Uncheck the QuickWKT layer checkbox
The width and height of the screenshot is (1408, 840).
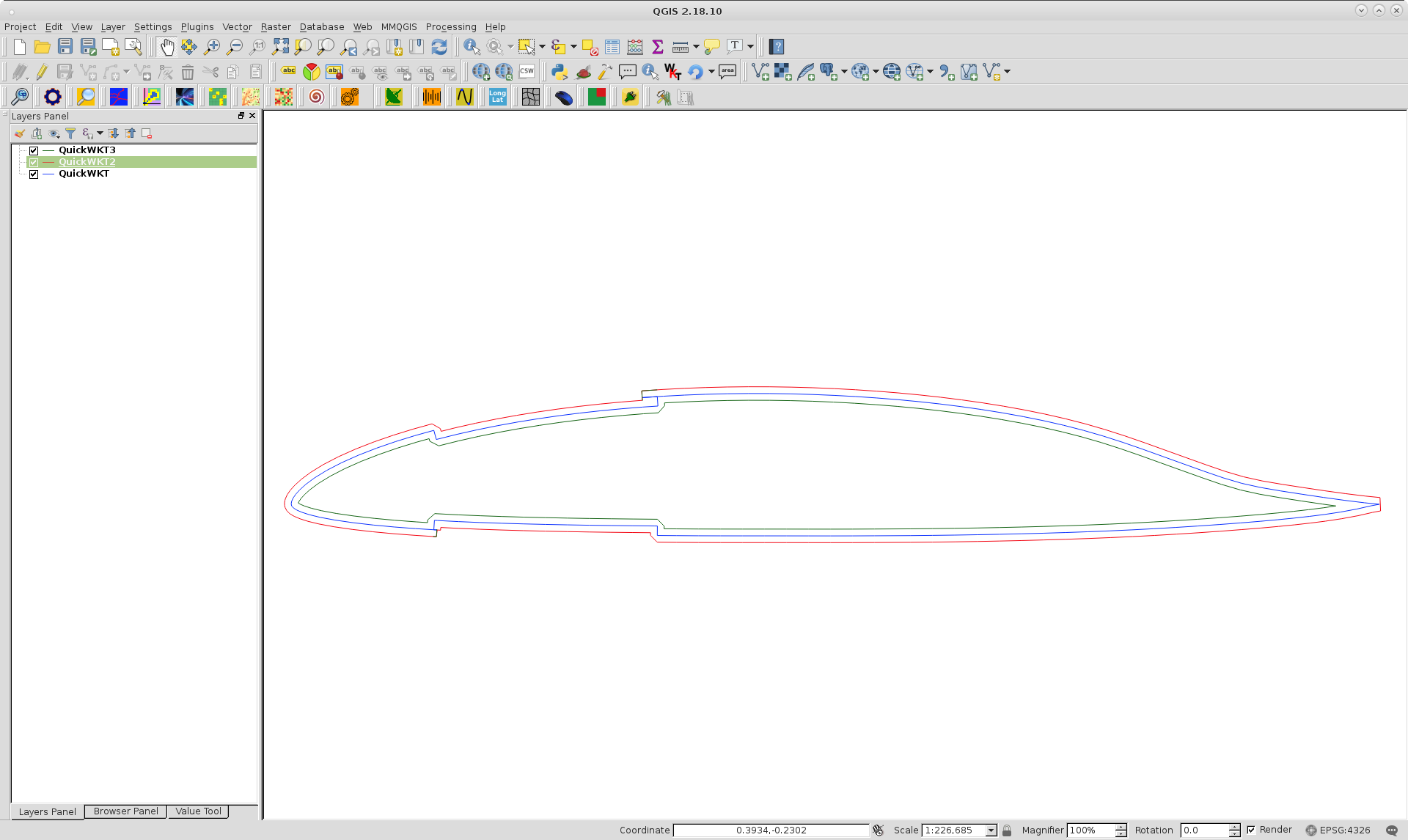click(x=34, y=174)
